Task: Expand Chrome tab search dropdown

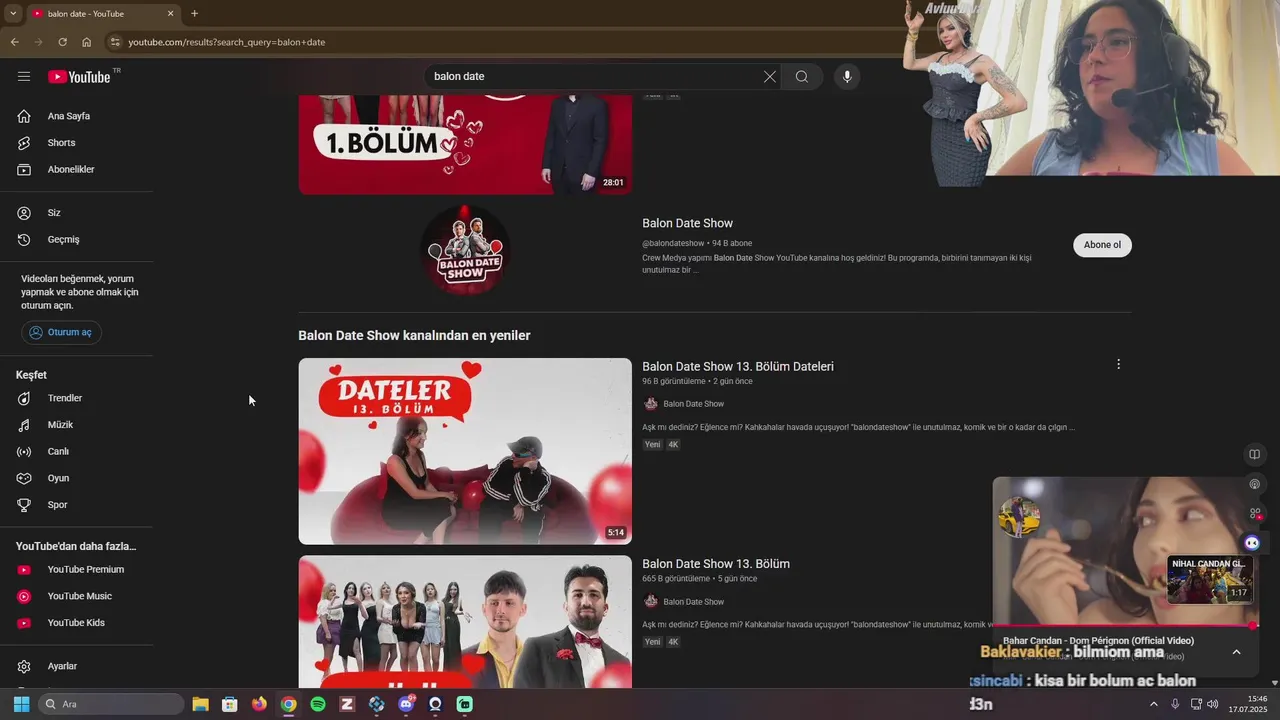Action: point(12,14)
